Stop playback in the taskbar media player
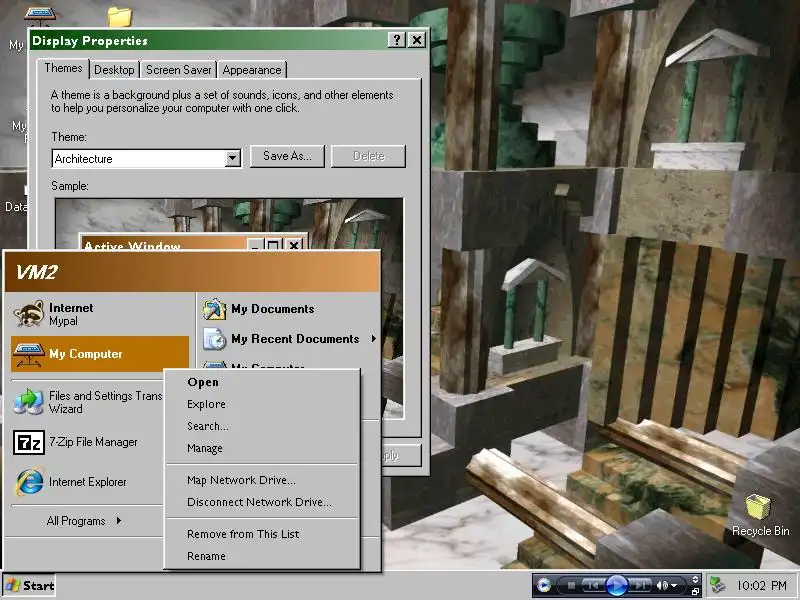This screenshot has height=600, width=800. pos(571,586)
